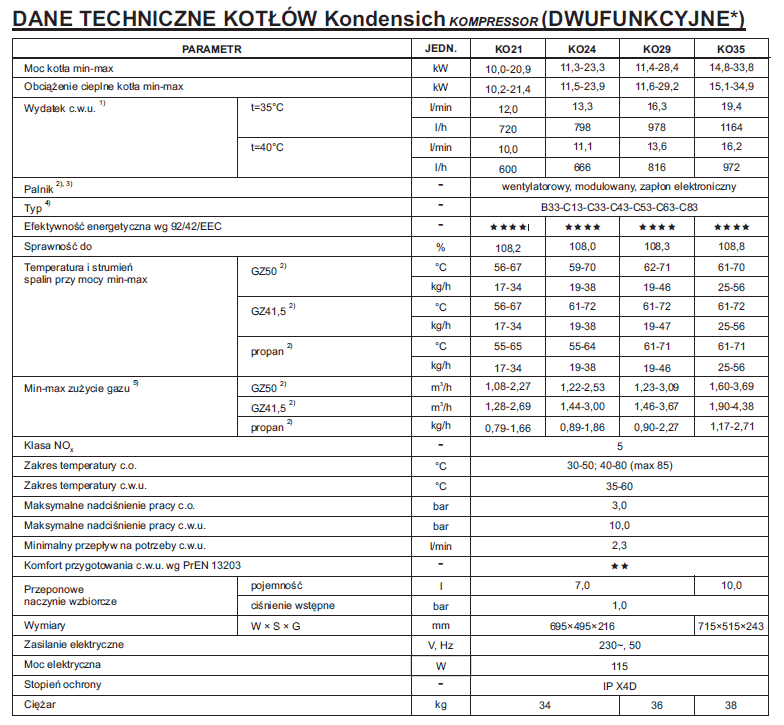Select the value 1,08-2,27
The height and width of the screenshot is (725, 784).
click(508, 386)
